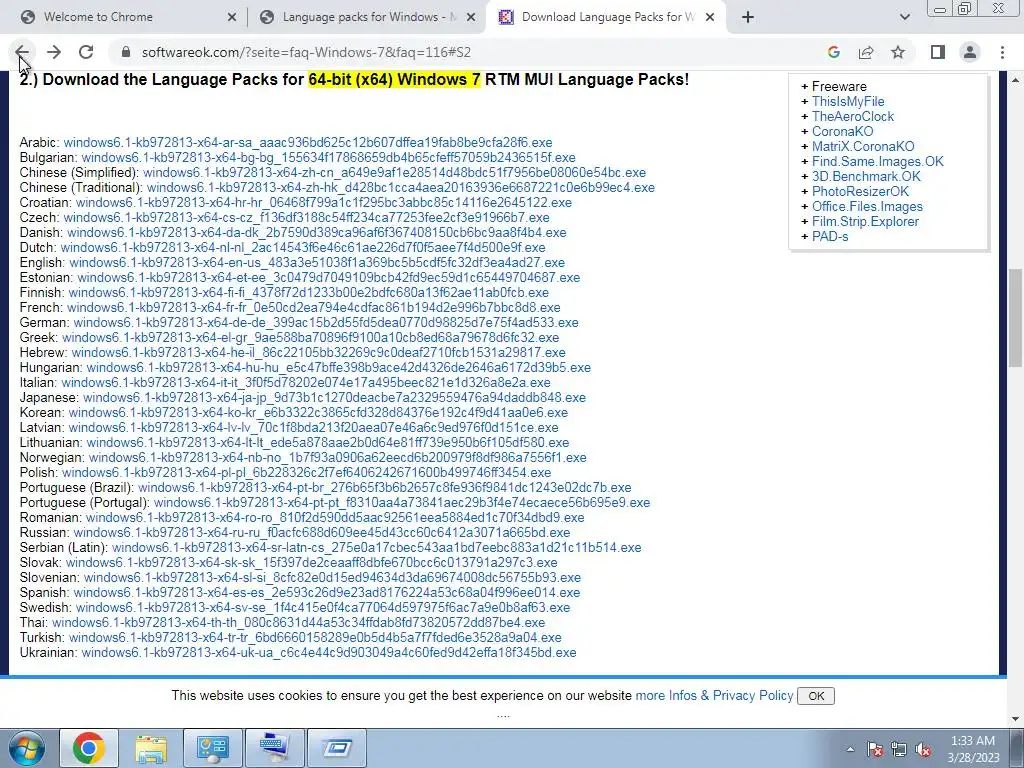Show hidden system tray icons

(x=850, y=749)
